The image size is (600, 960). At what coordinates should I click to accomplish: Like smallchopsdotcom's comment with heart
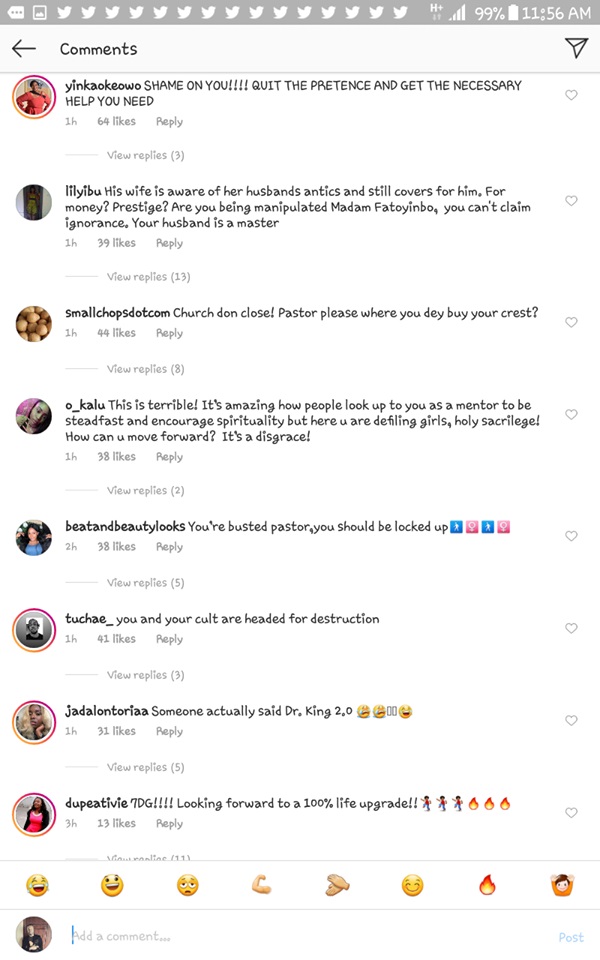(571, 322)
